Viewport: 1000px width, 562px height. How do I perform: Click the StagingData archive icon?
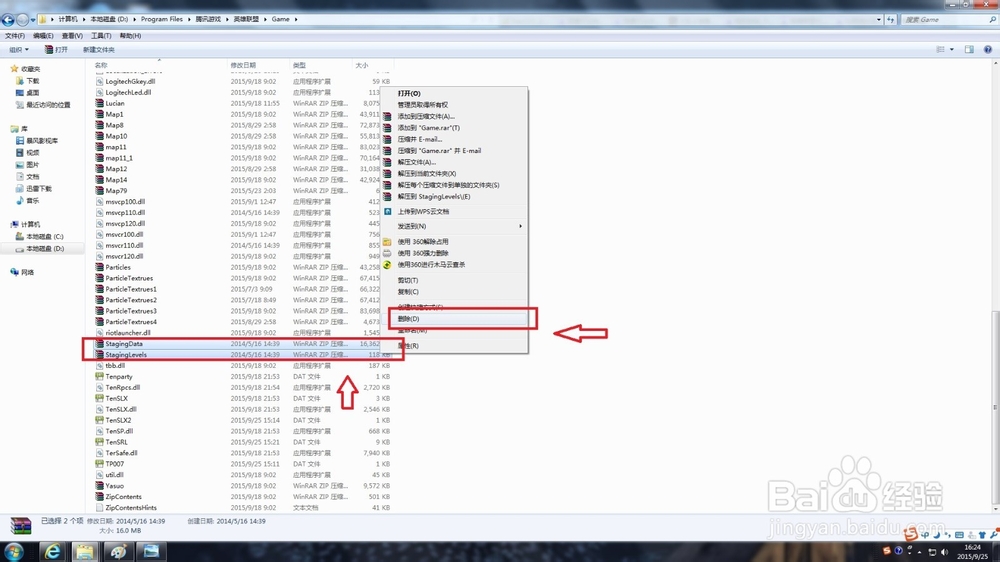point(99,343)
